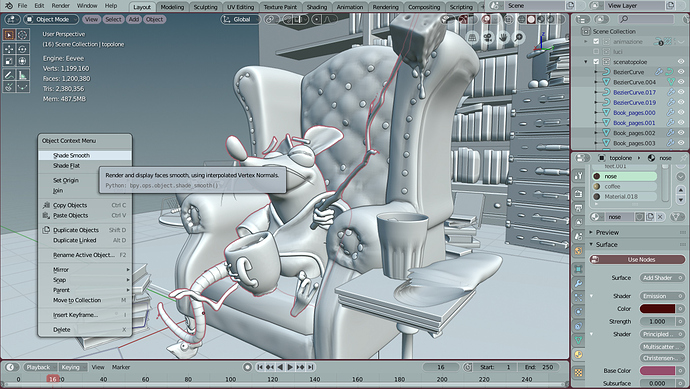Open the Texture checker properties tab

(x=579, y=373)
